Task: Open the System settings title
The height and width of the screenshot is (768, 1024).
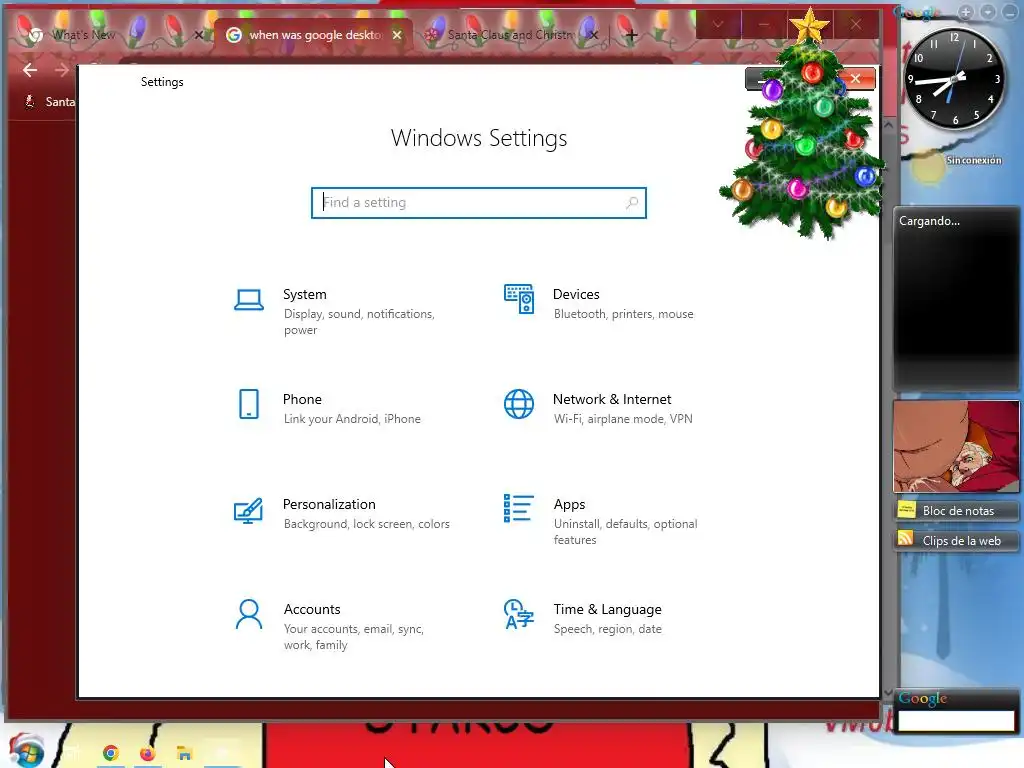Action: [x=304, y=295]
